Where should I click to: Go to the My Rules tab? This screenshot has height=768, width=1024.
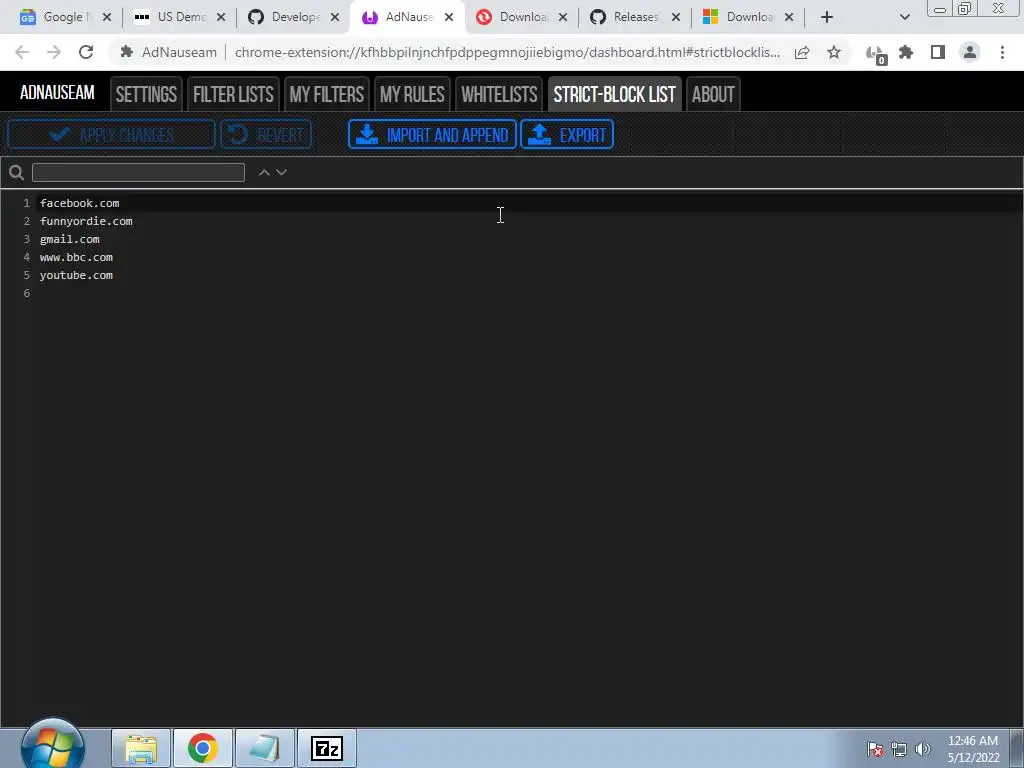coord(412,94)
